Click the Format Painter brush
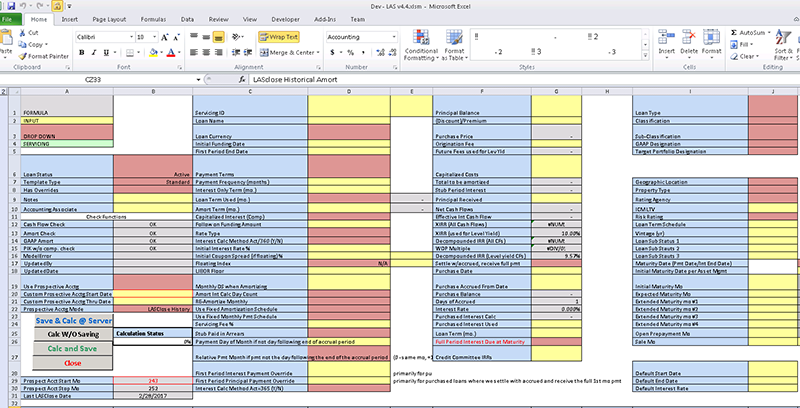The image size is (800, 408). pos(43,56)
